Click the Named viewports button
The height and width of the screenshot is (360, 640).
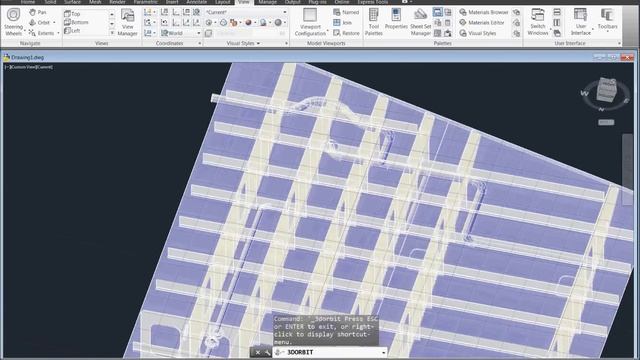[x=346, y=12]
